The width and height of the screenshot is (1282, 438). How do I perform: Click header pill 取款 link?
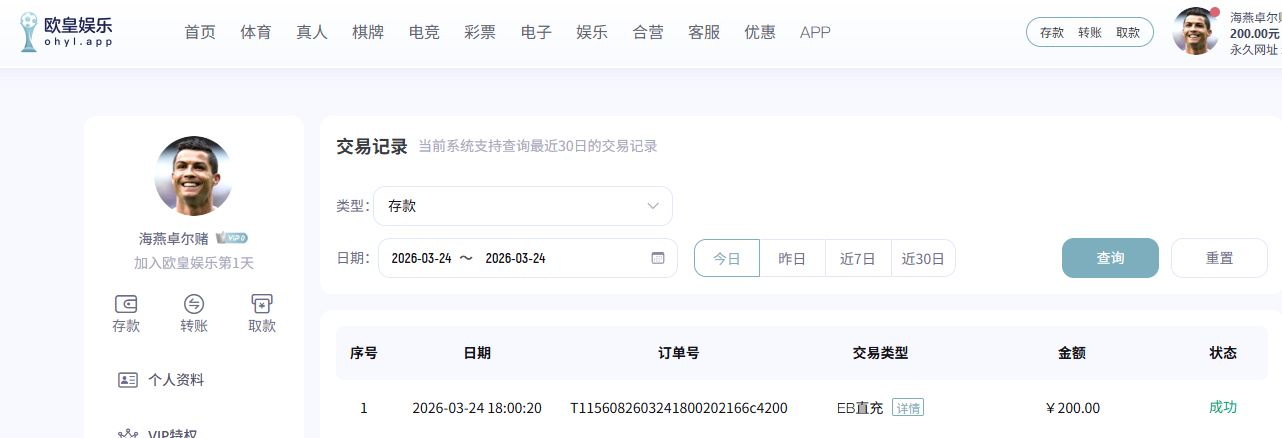[x=1128, y=32]
